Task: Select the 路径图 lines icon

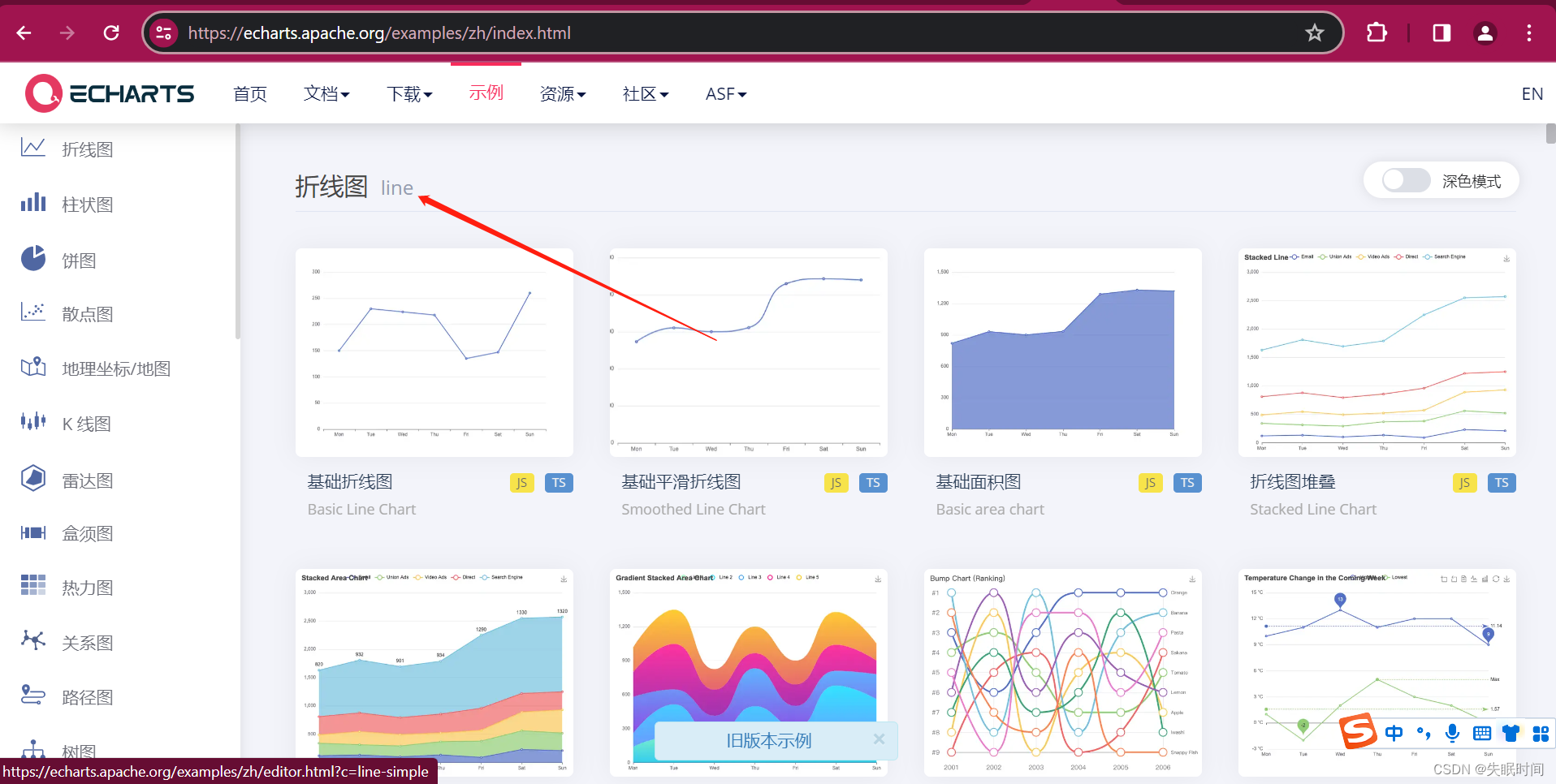Action: (33, 695)
